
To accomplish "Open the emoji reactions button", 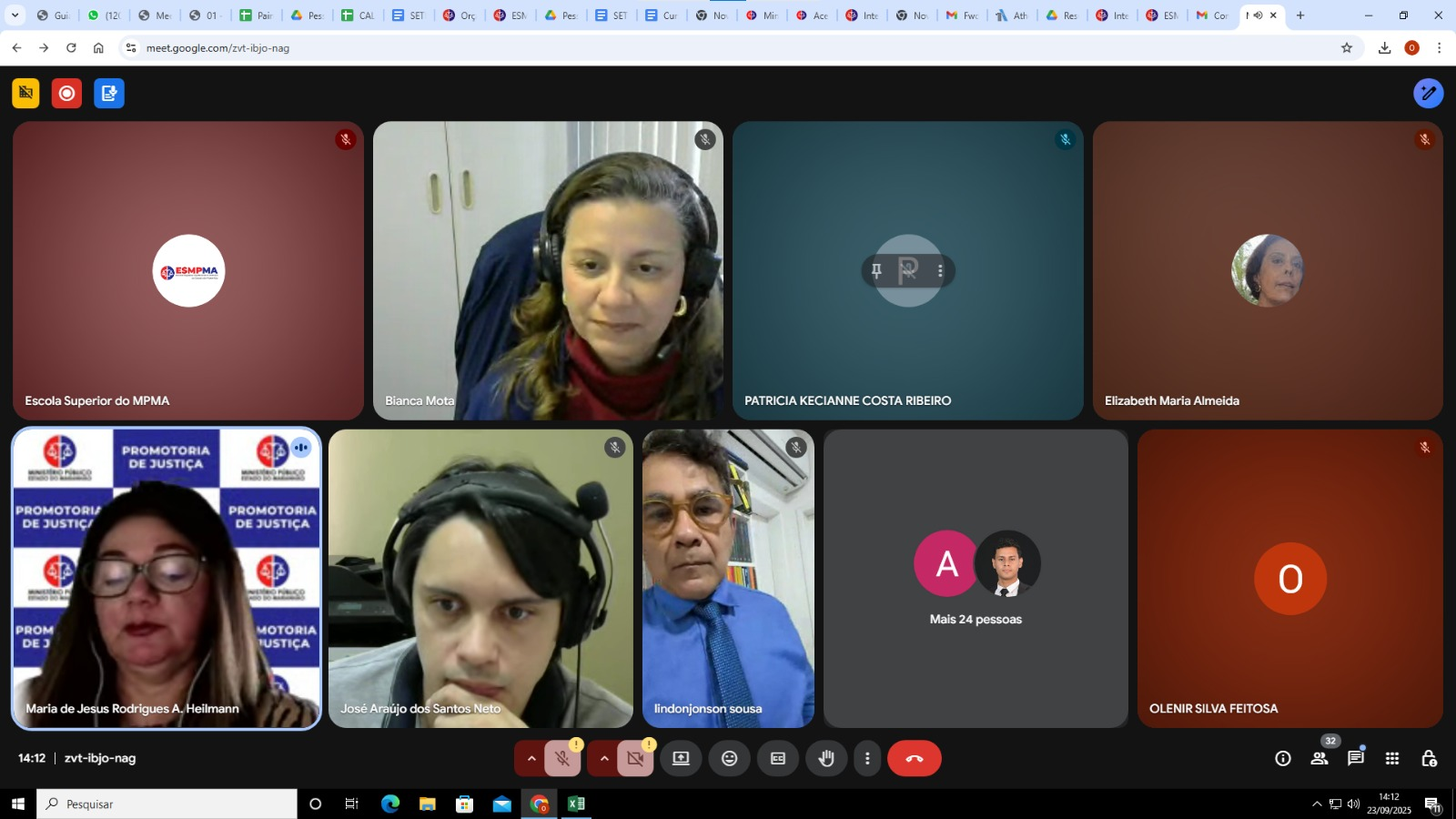I will (x=730, y=759).
